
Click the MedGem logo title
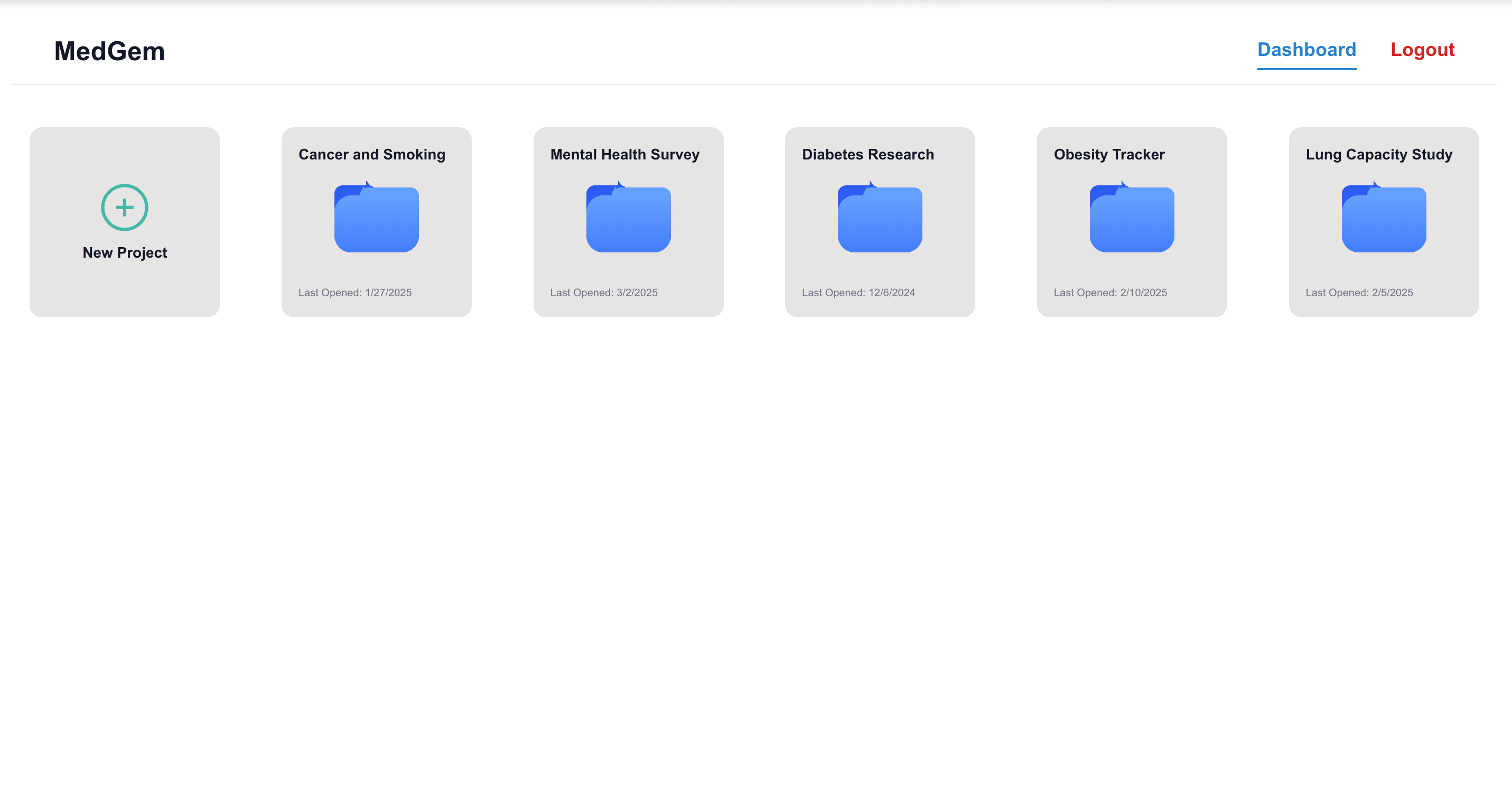coord(110,51)
